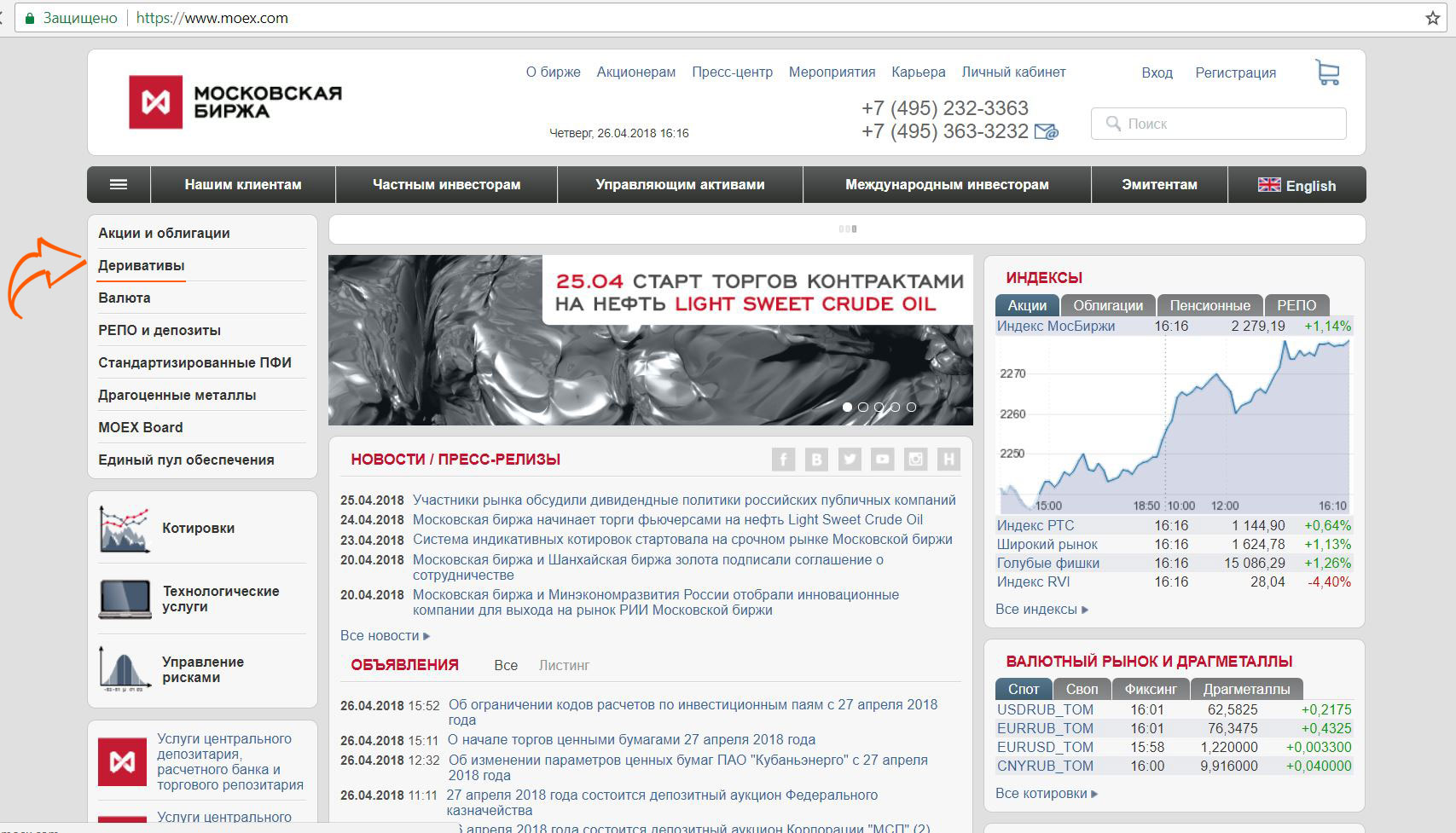Switch to Драгметаллы currency tab

1246,689
